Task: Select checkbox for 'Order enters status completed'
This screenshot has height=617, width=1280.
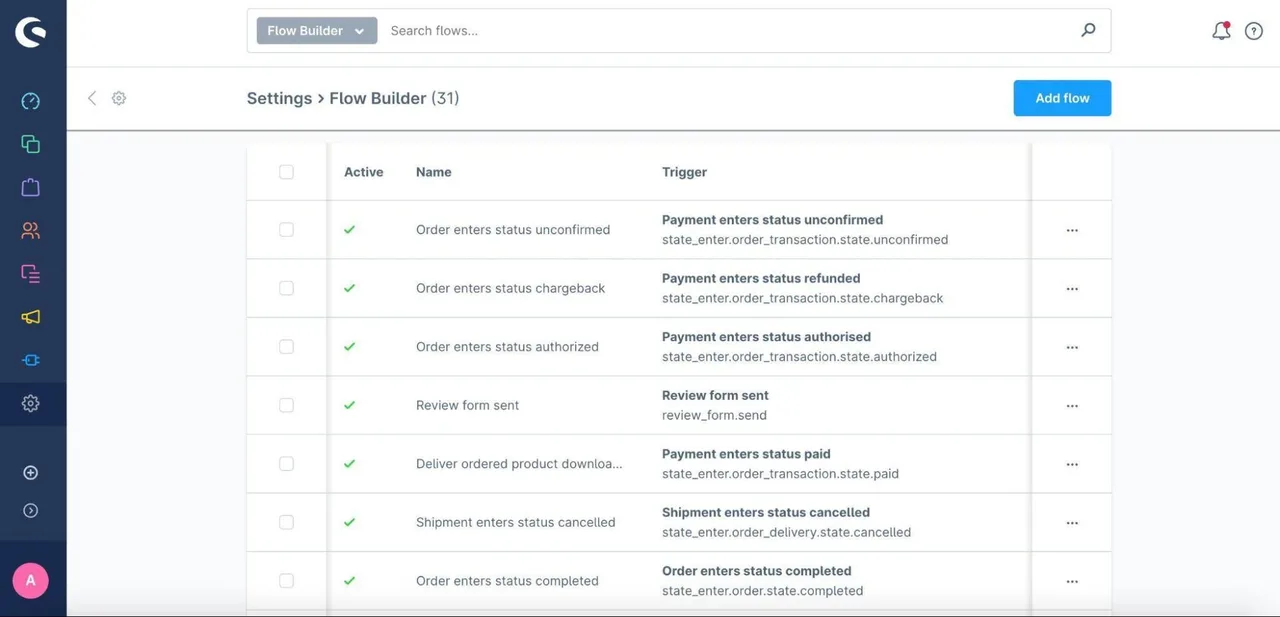Action: click(286, 581)
